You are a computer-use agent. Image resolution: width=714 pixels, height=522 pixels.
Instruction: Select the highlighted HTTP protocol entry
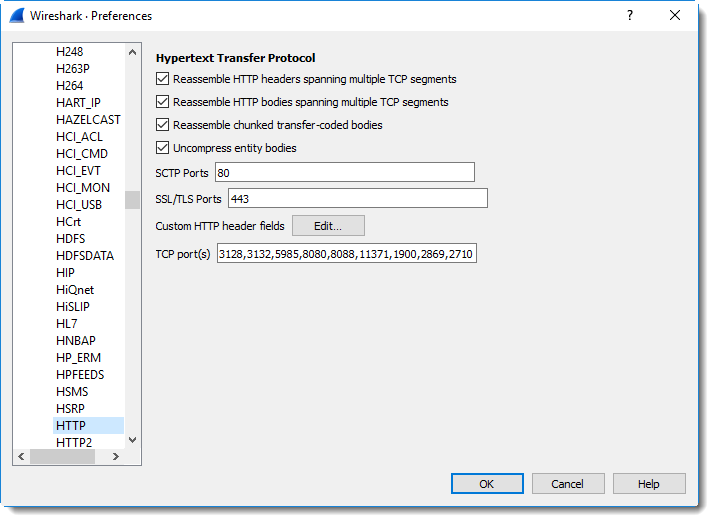point(88,426)
